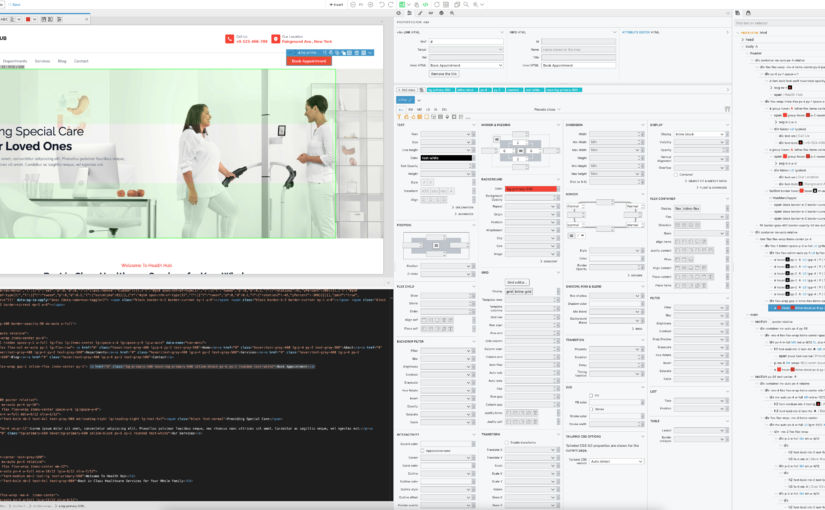Click the Name input field in the Info section
Screen dimensions: 825x510
point(578,49)
